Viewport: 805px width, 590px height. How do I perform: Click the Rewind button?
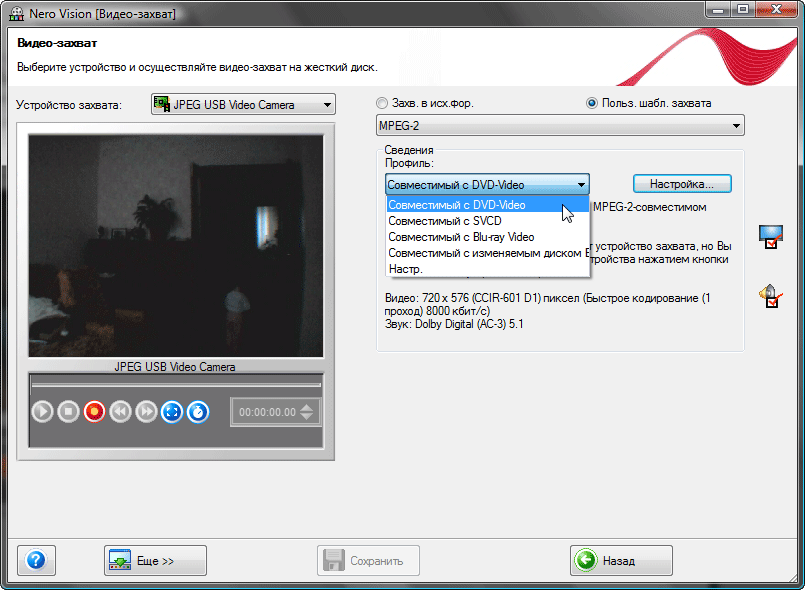pos(120,412)
